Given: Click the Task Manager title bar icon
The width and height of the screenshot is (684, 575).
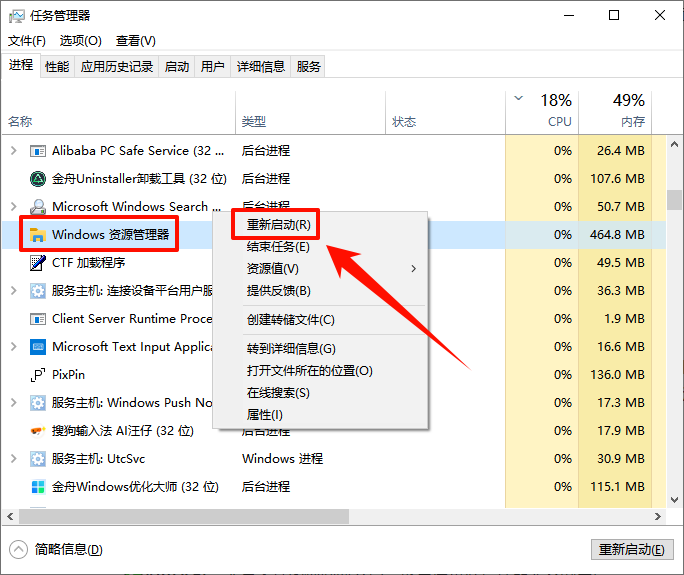Looking at the screenshot, I should click(17, 16).
